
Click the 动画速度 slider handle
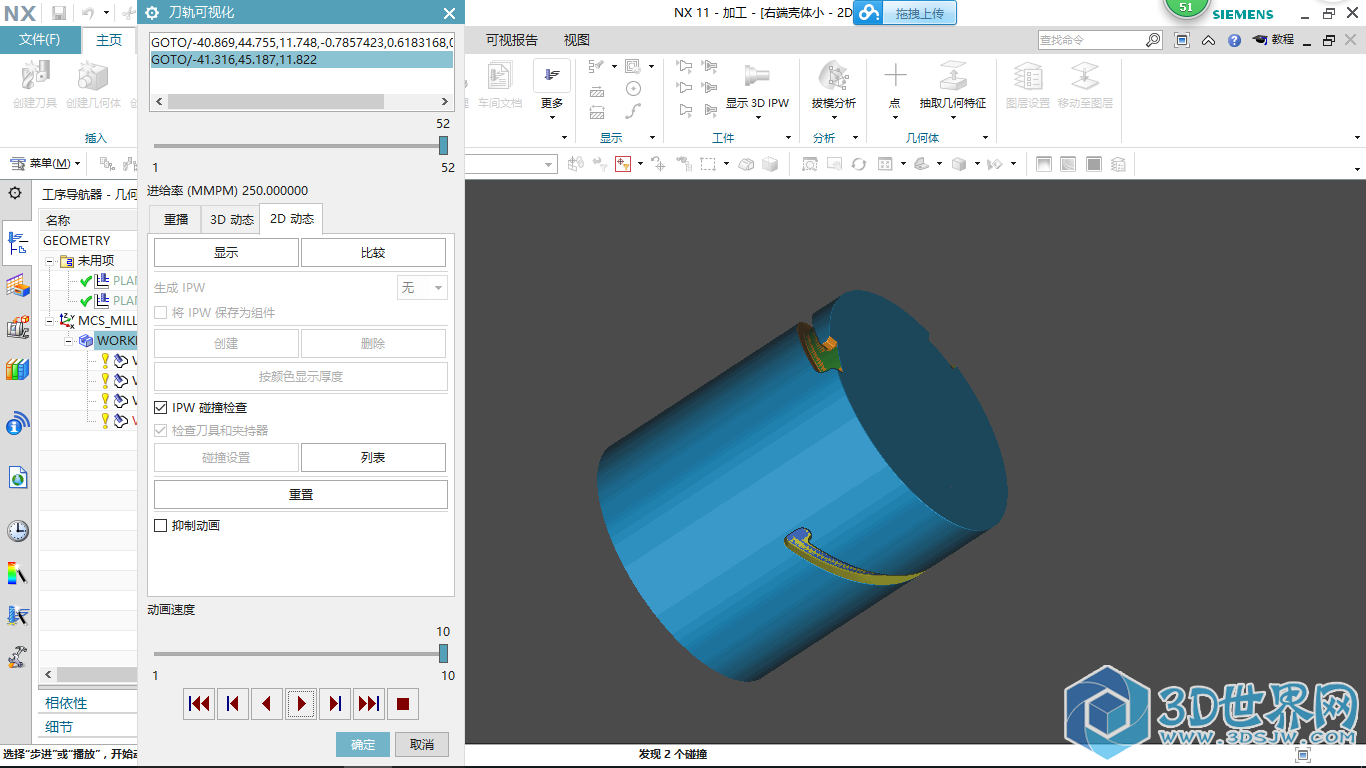pos(443,653)
